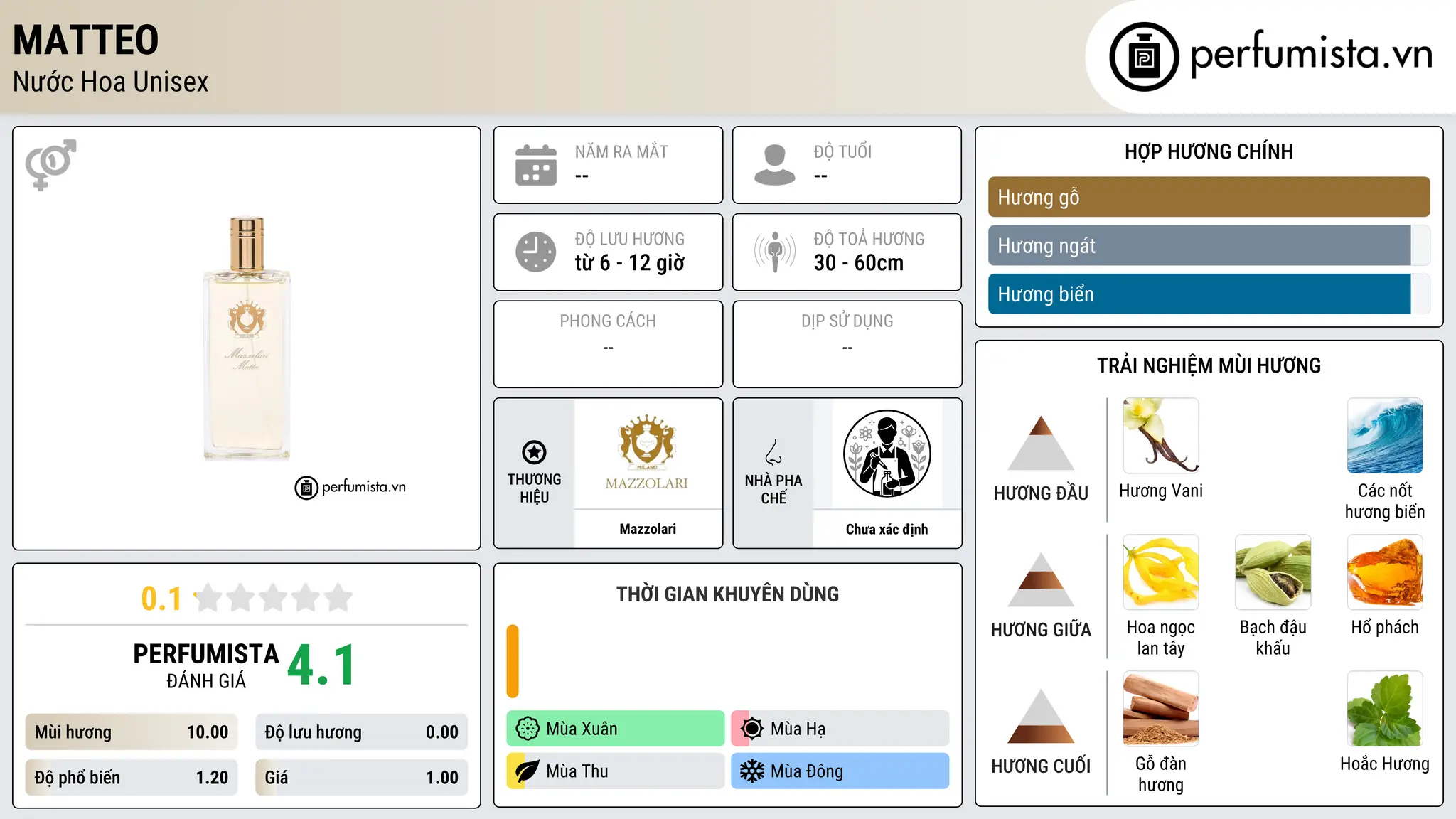Click the leaf icon for Mùa Thu
The image size is (1456, 819).
[x=528, y=771]
